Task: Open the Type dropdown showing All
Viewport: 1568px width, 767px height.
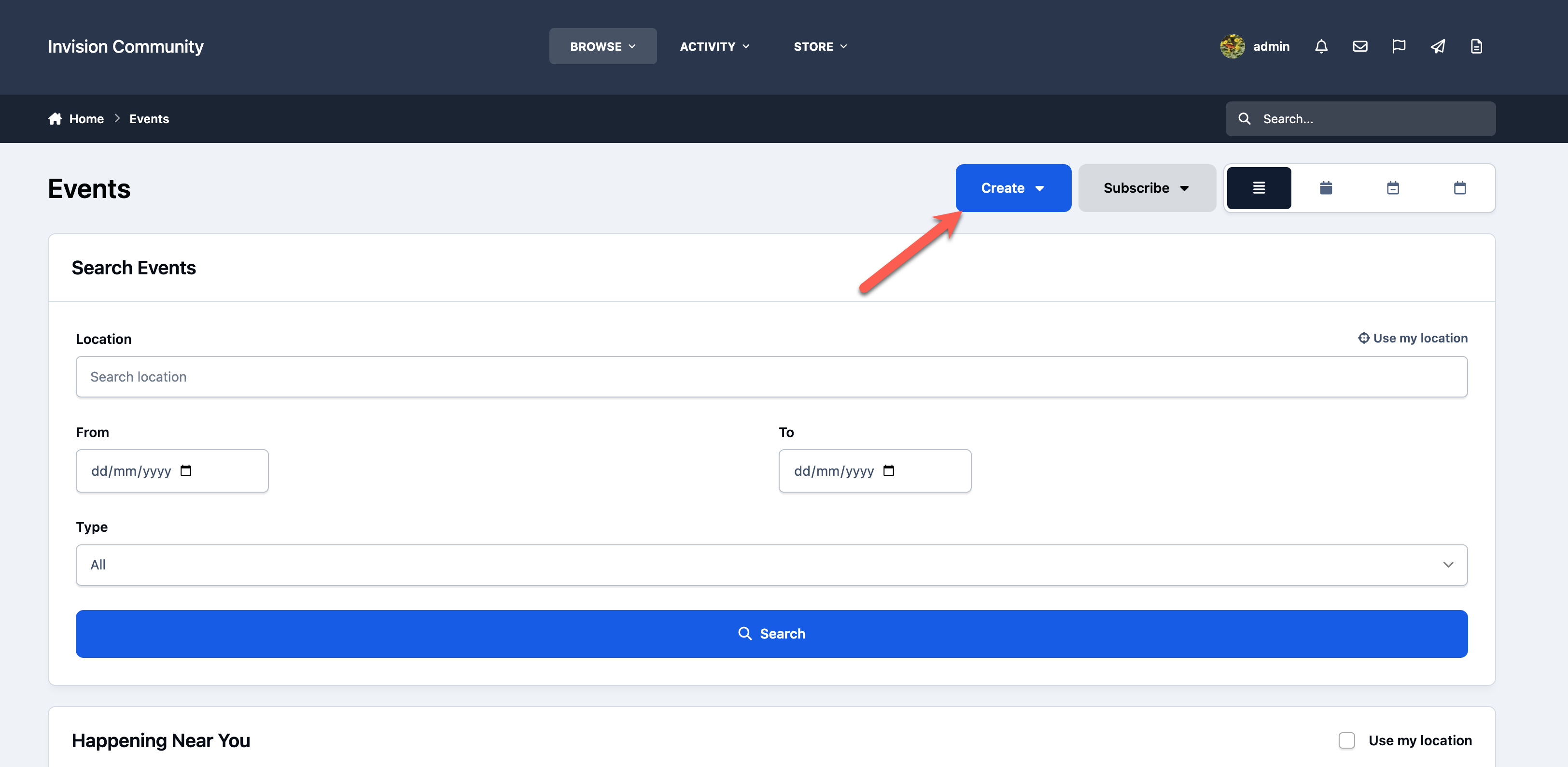Action: (771, 565)
